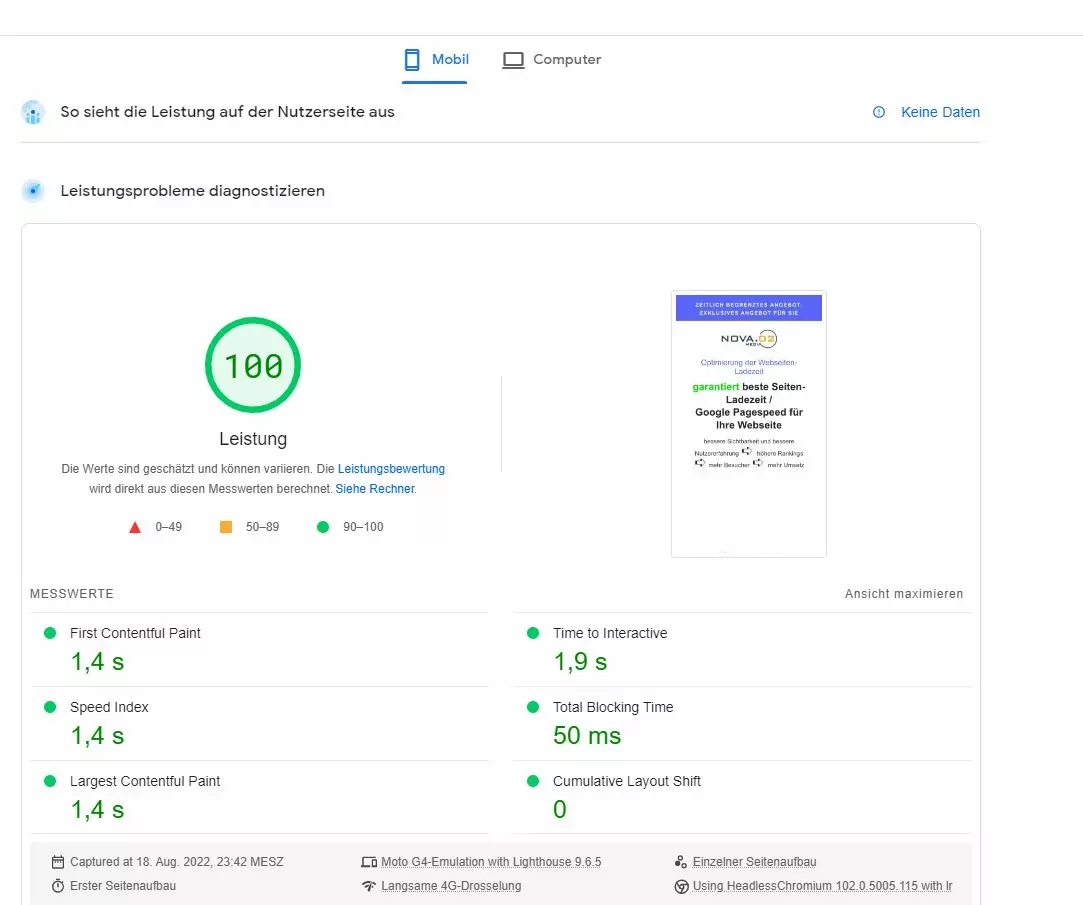The width and height of the screenshot is (1083, 905).
Task: Click the calendar icon beside Captured at
Action: 58,862
